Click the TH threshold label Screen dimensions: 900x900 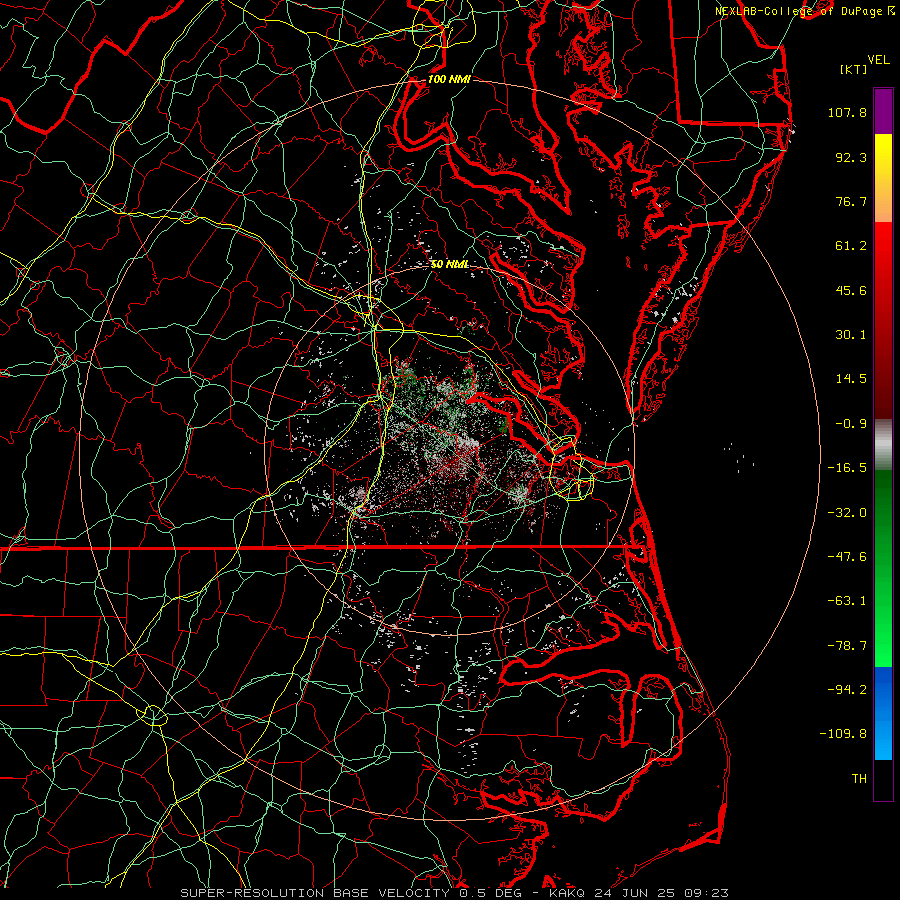pos(859,779)
